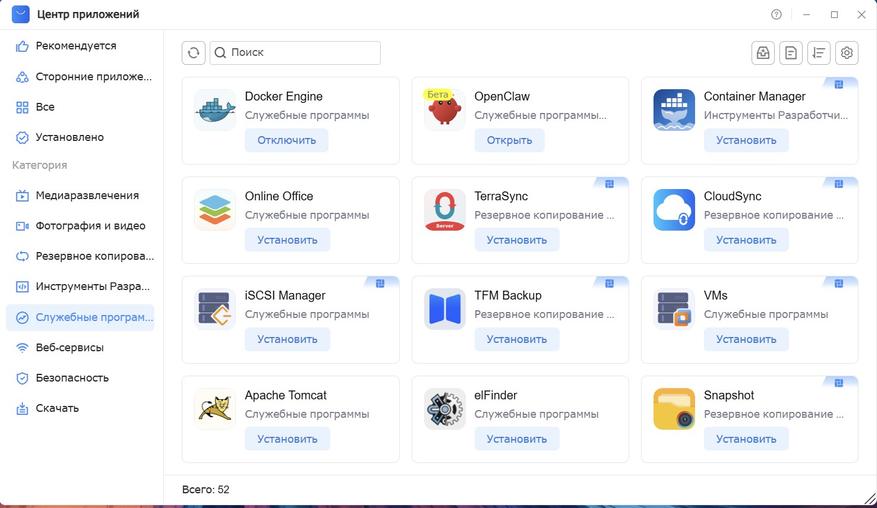Select Фотография и видео category
This screenshot has width=877, height=508.
point(80,226)
